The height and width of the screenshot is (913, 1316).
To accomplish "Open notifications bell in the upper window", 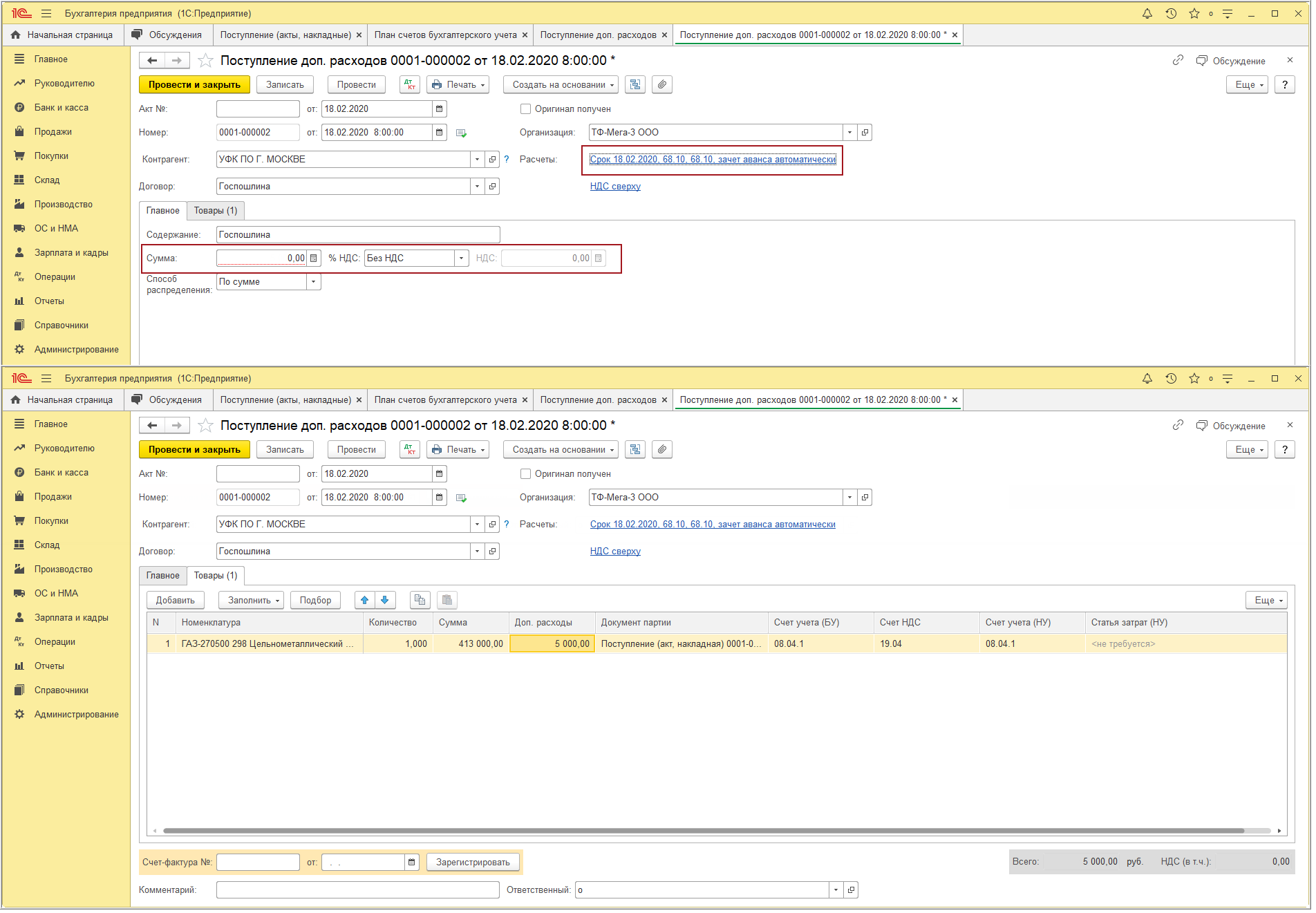I will pyautogui.click(x=1147, y=14).
